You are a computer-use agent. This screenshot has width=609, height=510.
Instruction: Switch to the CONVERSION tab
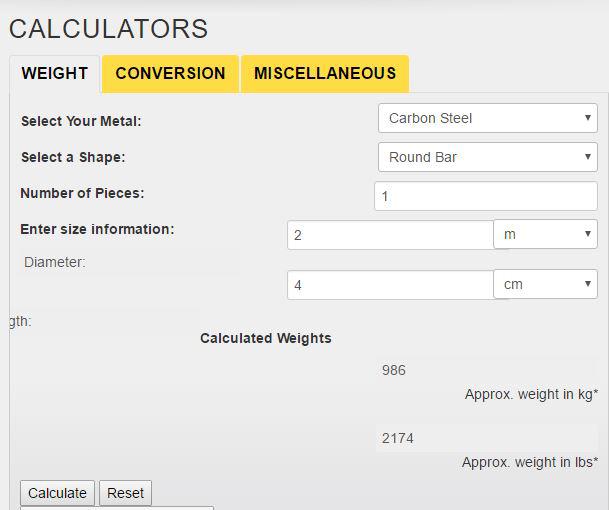170,73
